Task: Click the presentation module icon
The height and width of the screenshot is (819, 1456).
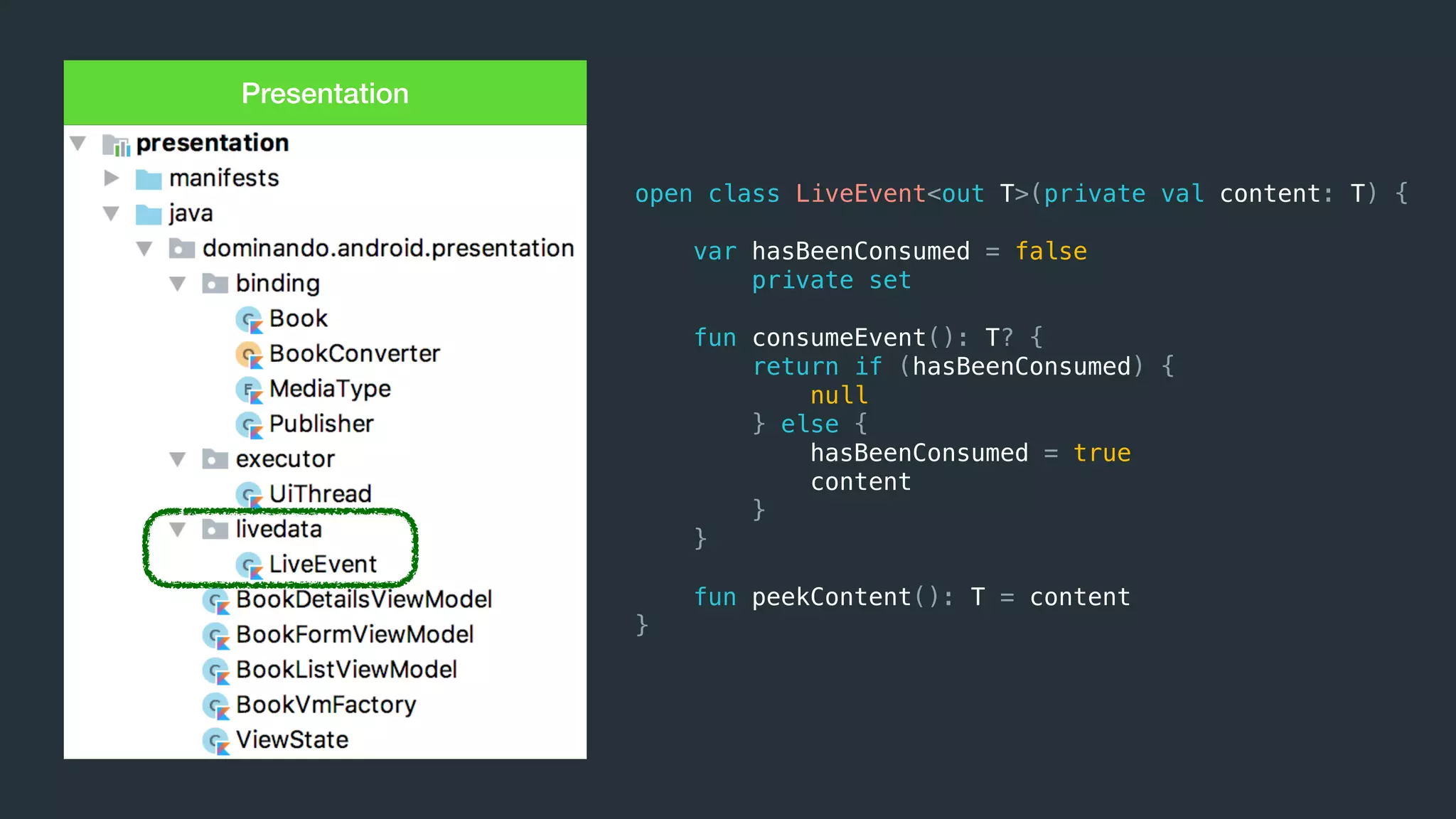Action: pyautogui.click(x=116, y=144)
